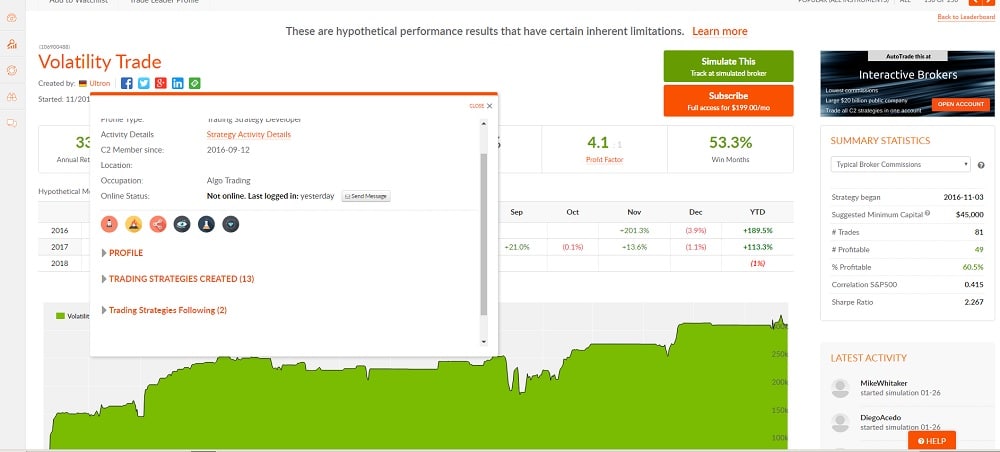Click the Simulate This button
Viewport: 1000px width, 452px height.
(x=728, y=66)
